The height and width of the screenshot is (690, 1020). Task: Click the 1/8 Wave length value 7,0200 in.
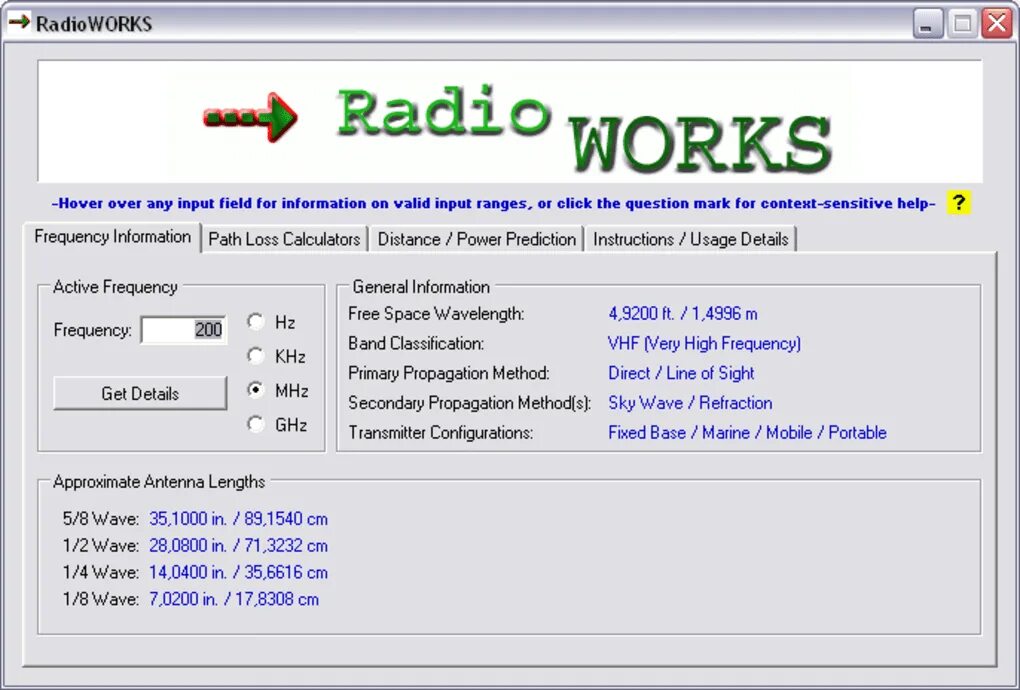coord(234,599)
